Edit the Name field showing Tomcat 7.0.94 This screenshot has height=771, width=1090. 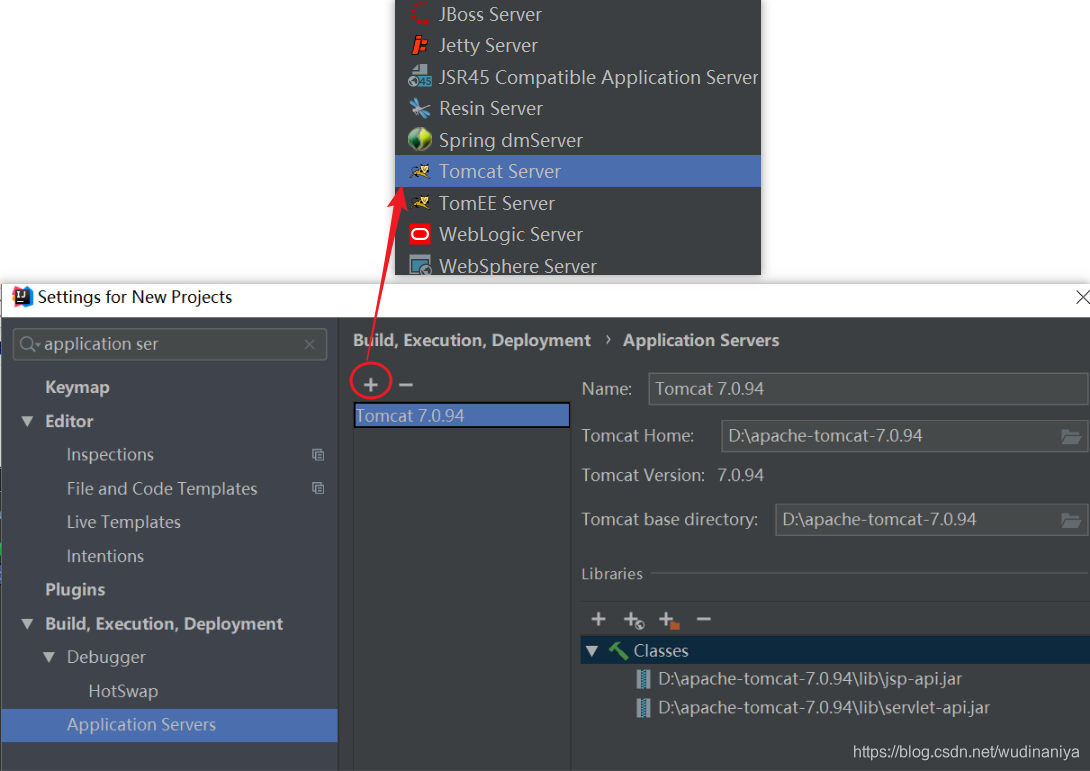tap(868, 389)
